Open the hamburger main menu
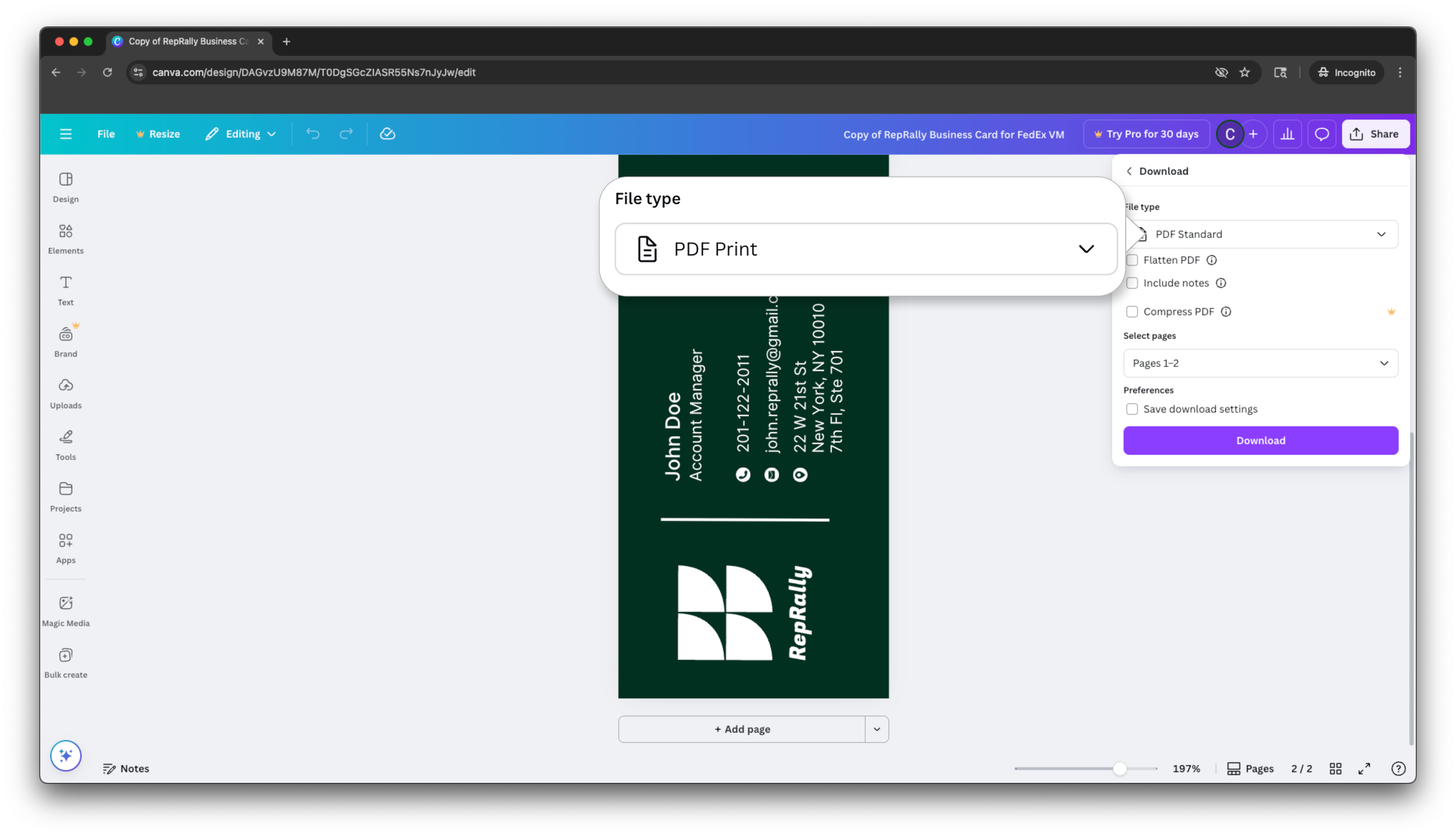 click(65, 134)
